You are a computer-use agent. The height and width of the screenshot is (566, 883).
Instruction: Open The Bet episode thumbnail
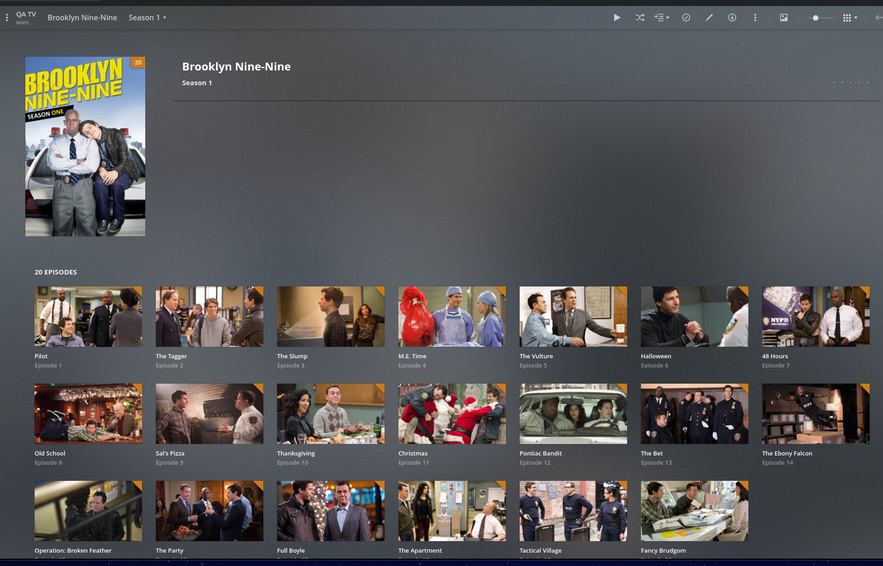[x=694, y=414]
